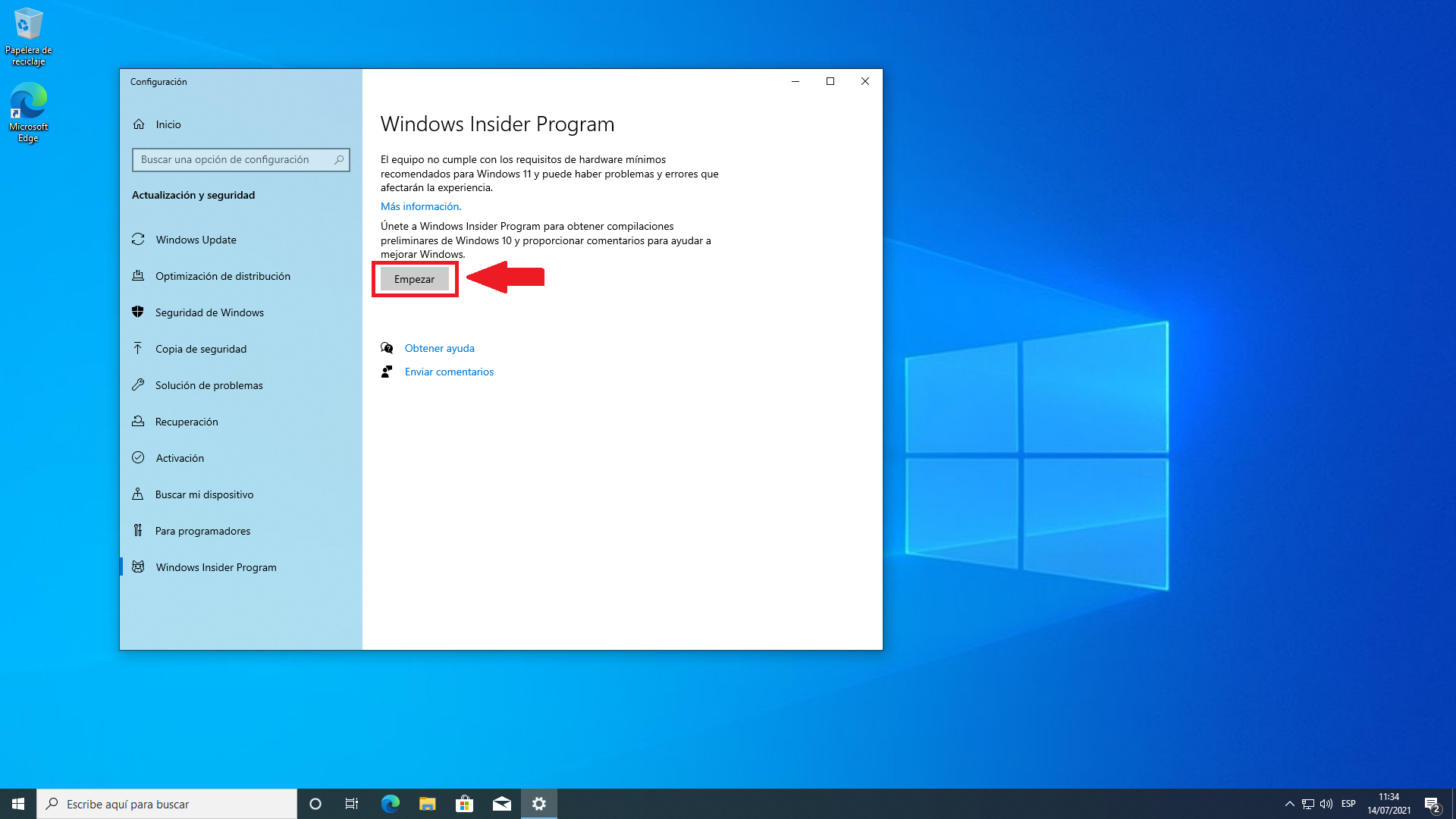Image resolution: width=1456 pixels, height=819 pixels.
Task: Go to Inicio home icon
Action: point(139,124)
